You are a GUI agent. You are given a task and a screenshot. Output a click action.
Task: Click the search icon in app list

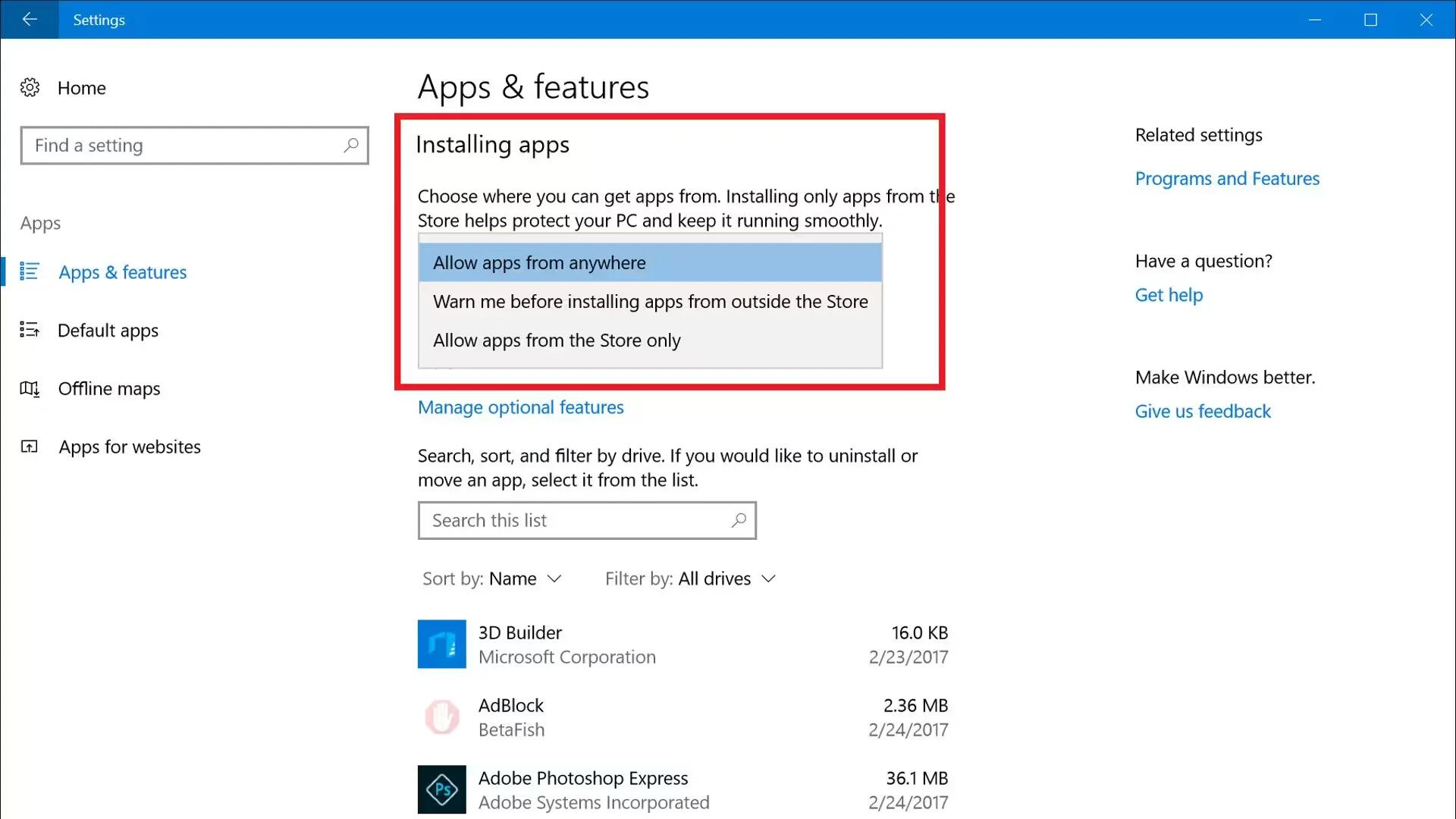(x=740, y=520)
